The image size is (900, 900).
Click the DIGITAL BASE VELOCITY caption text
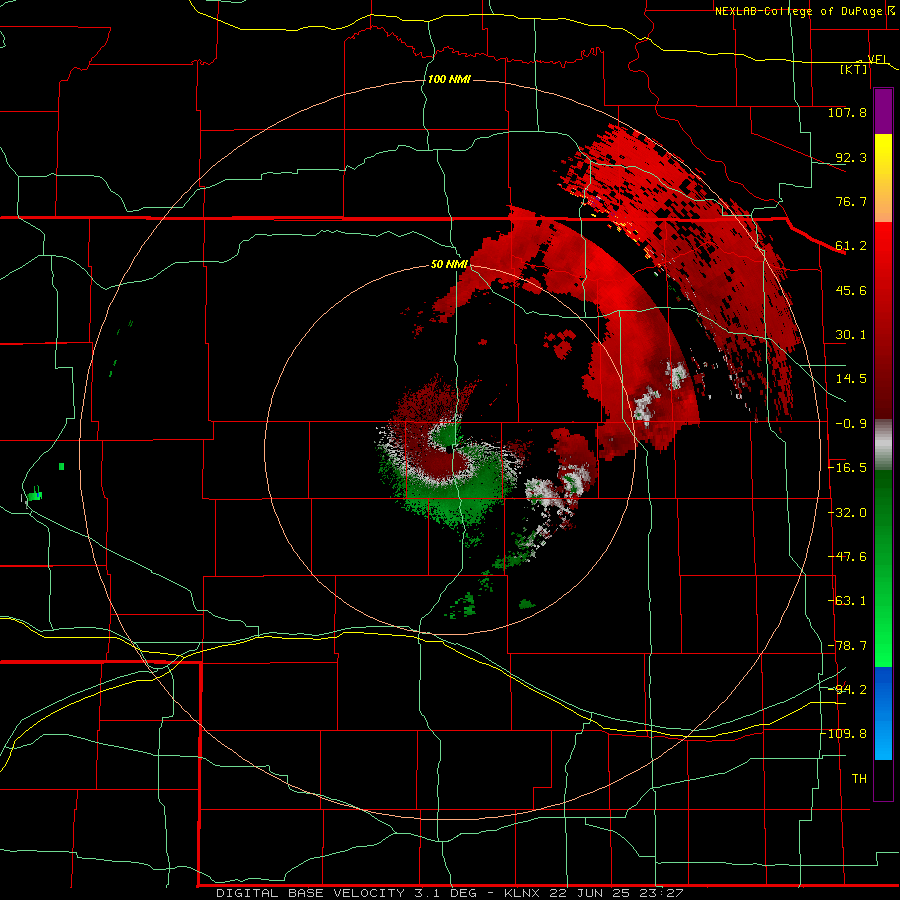coord(311,893)
